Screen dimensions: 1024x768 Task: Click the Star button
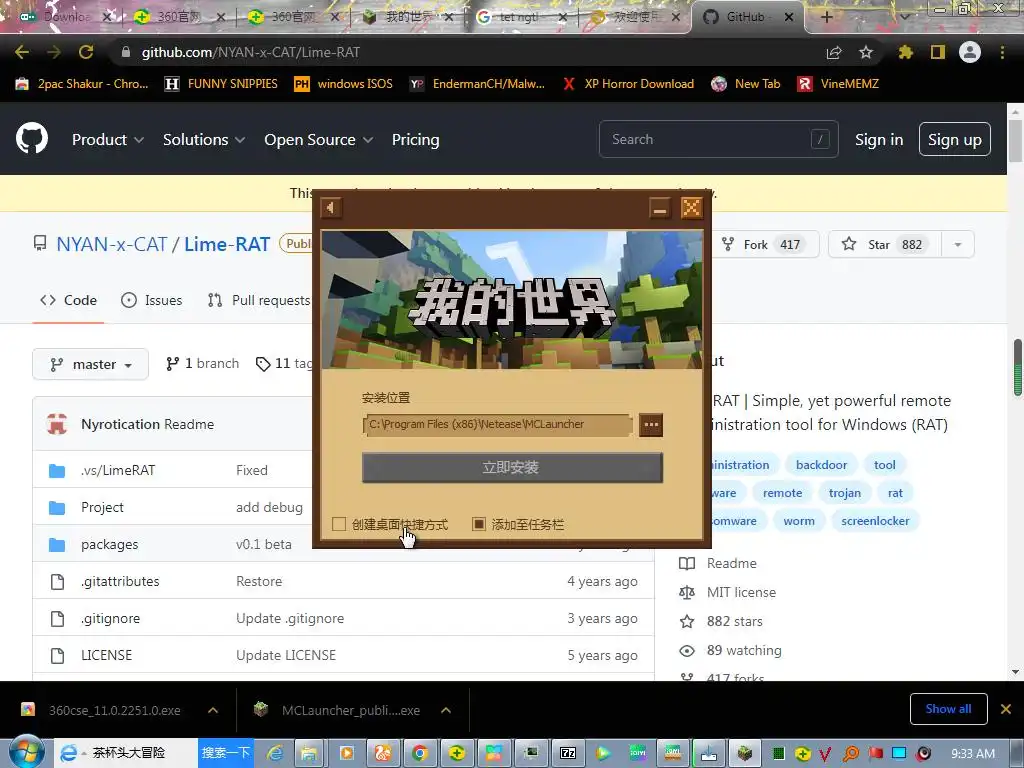click(x=885, y=244)
